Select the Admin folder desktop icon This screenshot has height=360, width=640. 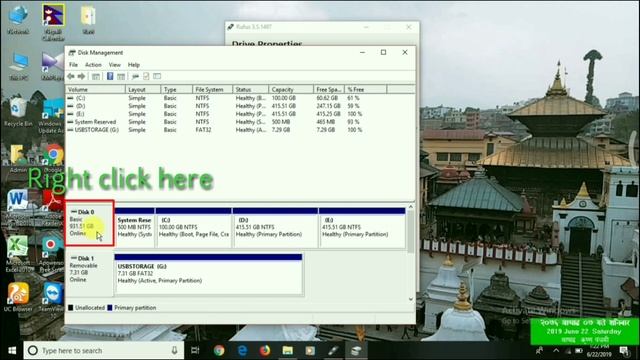click(x=18, y=158)
